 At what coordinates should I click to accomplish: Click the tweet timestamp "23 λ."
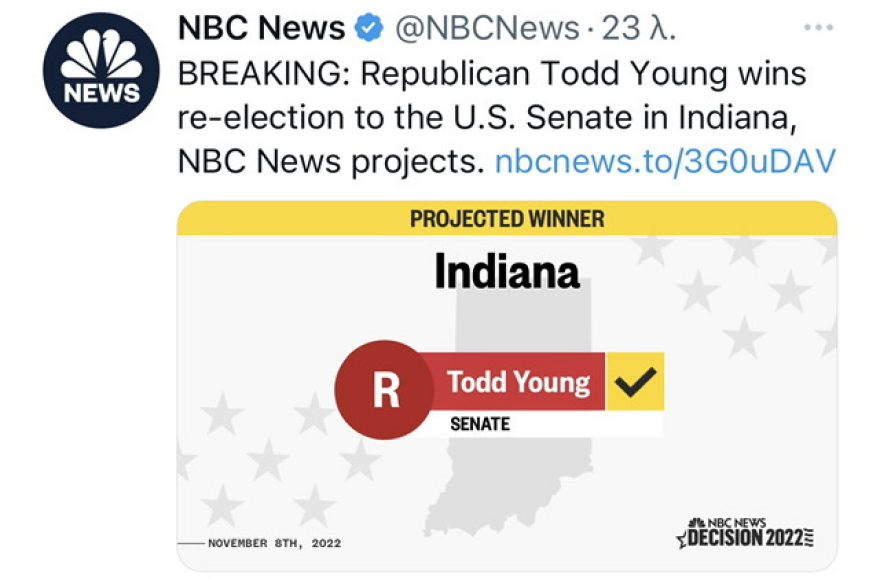coord(640,29)
